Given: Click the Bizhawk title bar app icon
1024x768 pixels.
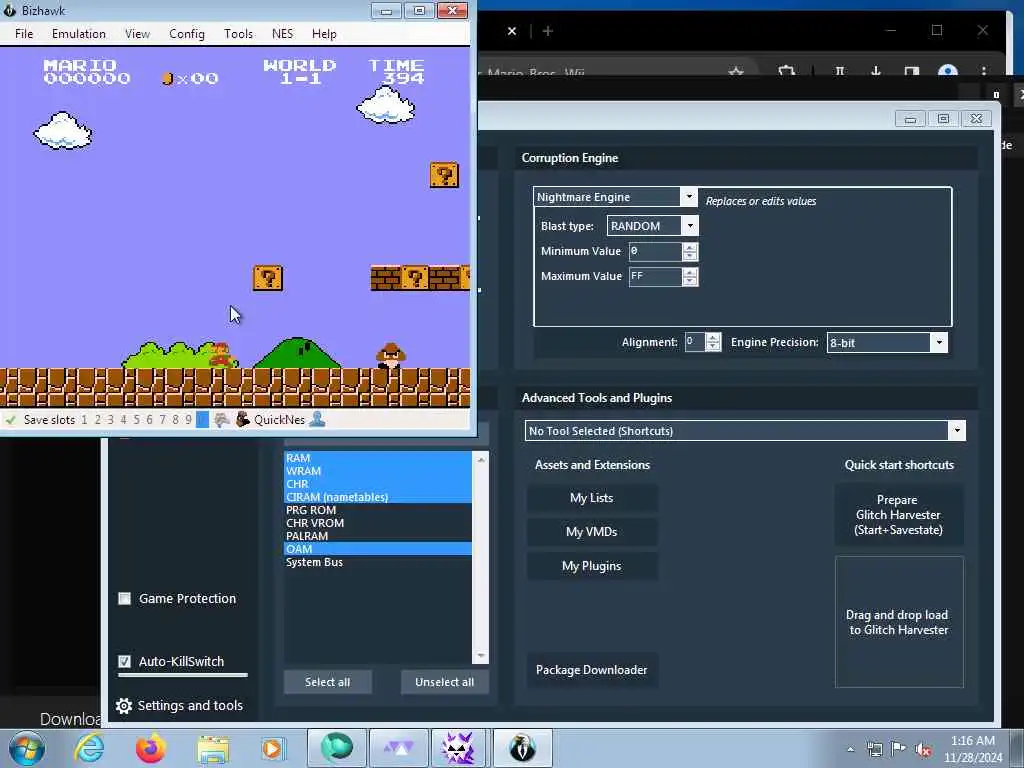Looking at the screenshot, I should (9, 10).
